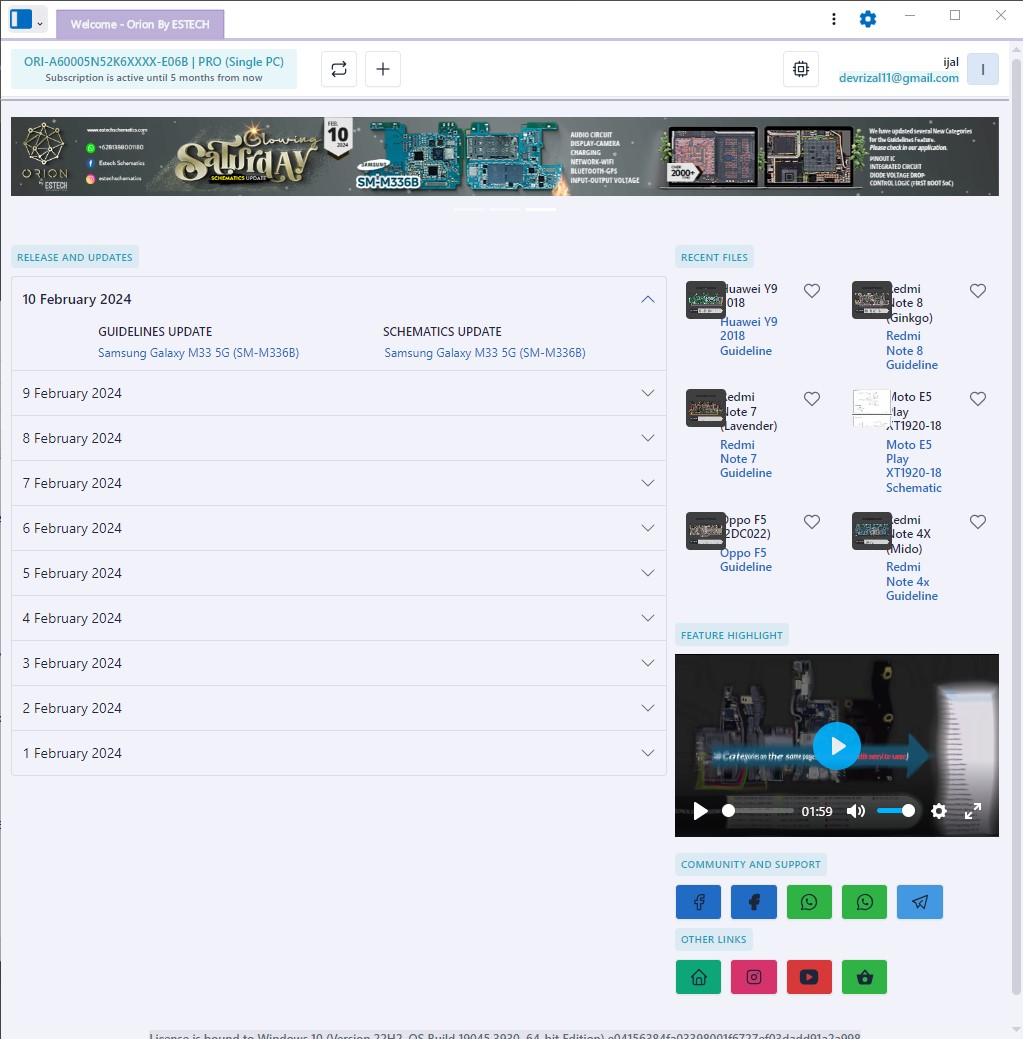Image resolution: width=1023 pixels, height=1039 pixels.
Task: Click the sync/refresh arrows icon
Action: 339,69
